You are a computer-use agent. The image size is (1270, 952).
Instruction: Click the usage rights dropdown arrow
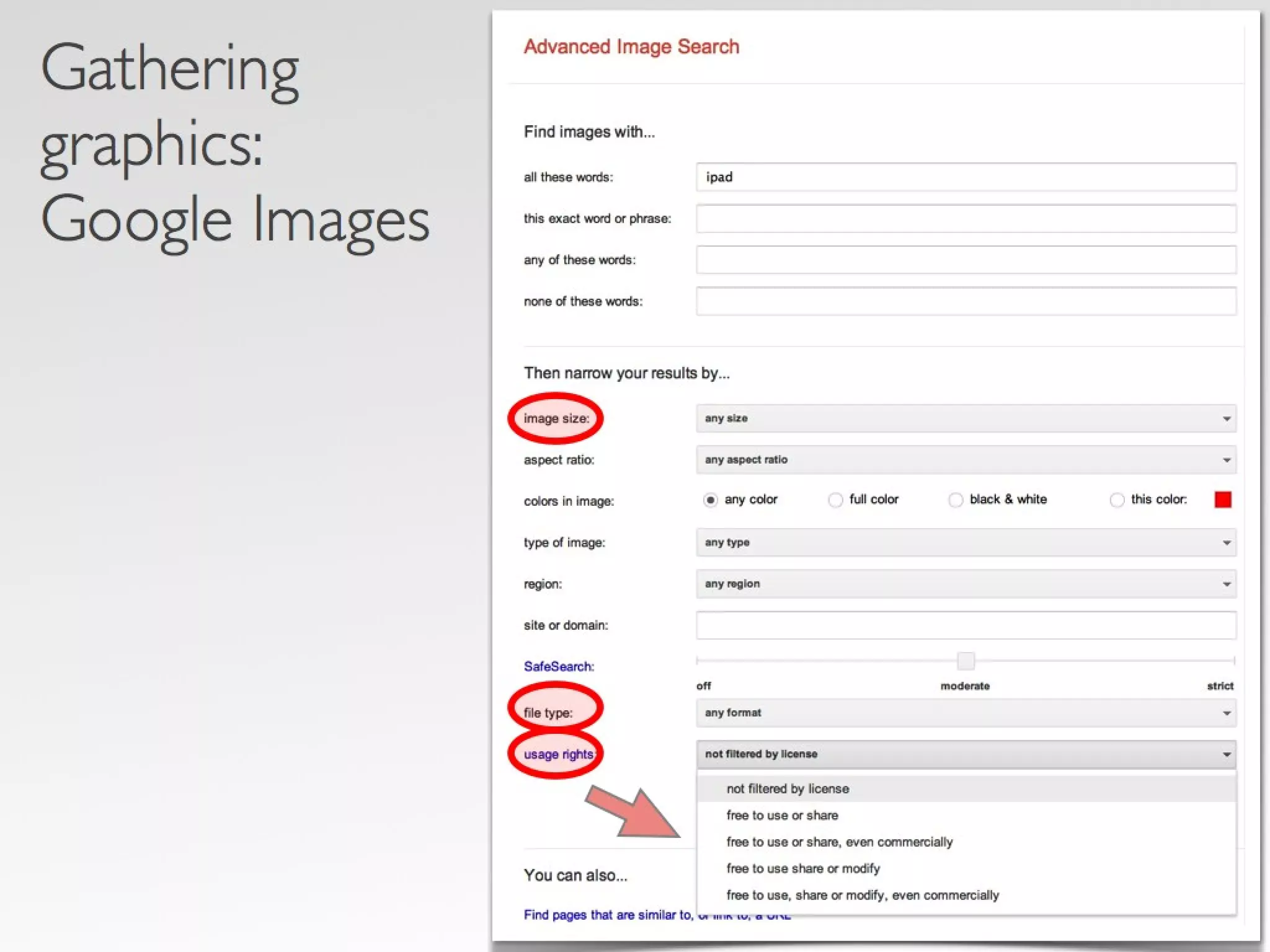click(x=1226, y=754)
